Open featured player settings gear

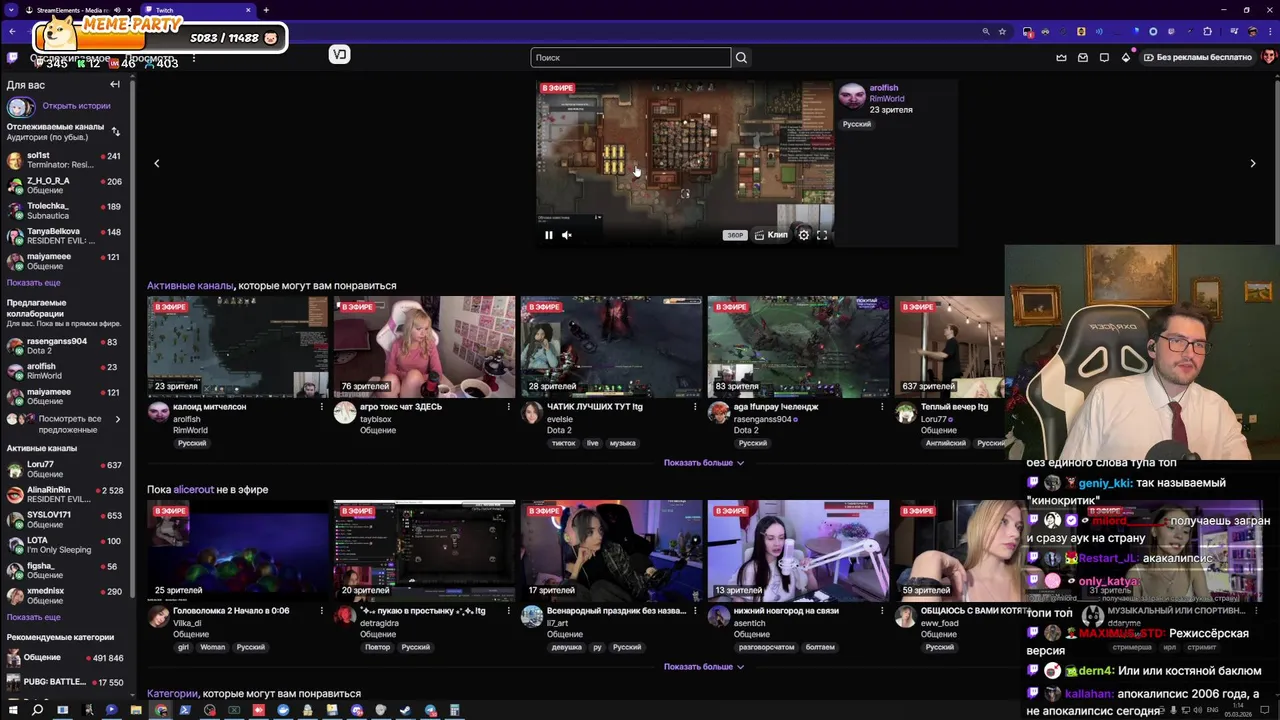pos(803,235)
